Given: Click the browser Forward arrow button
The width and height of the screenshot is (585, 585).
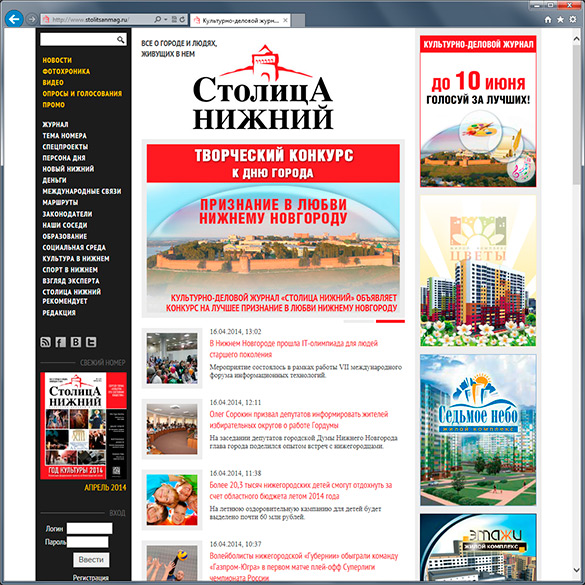Looking at the screenshot, I should 32,19.
